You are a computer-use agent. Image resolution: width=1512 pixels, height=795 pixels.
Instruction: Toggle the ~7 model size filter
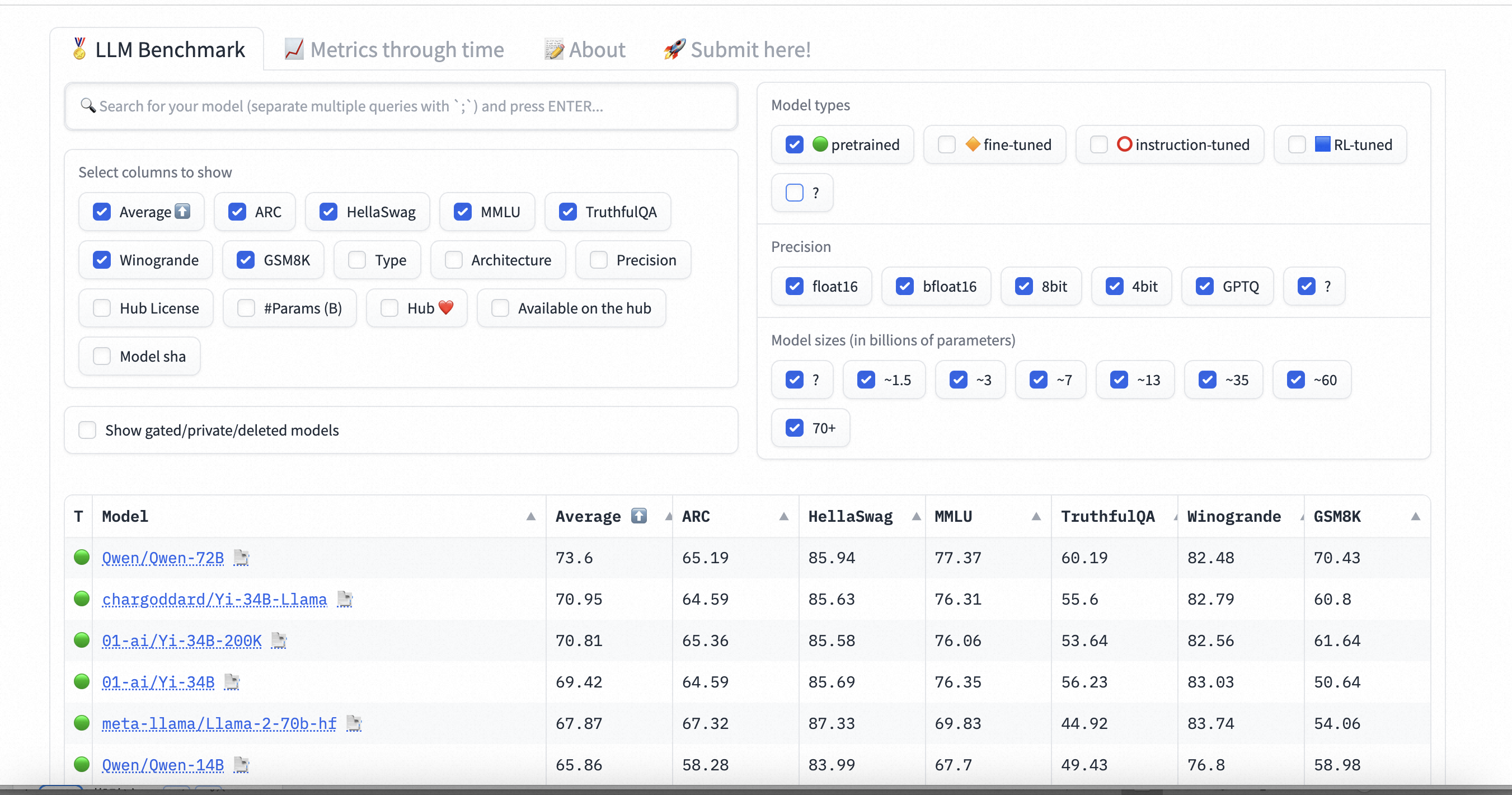coord(1039,380)
